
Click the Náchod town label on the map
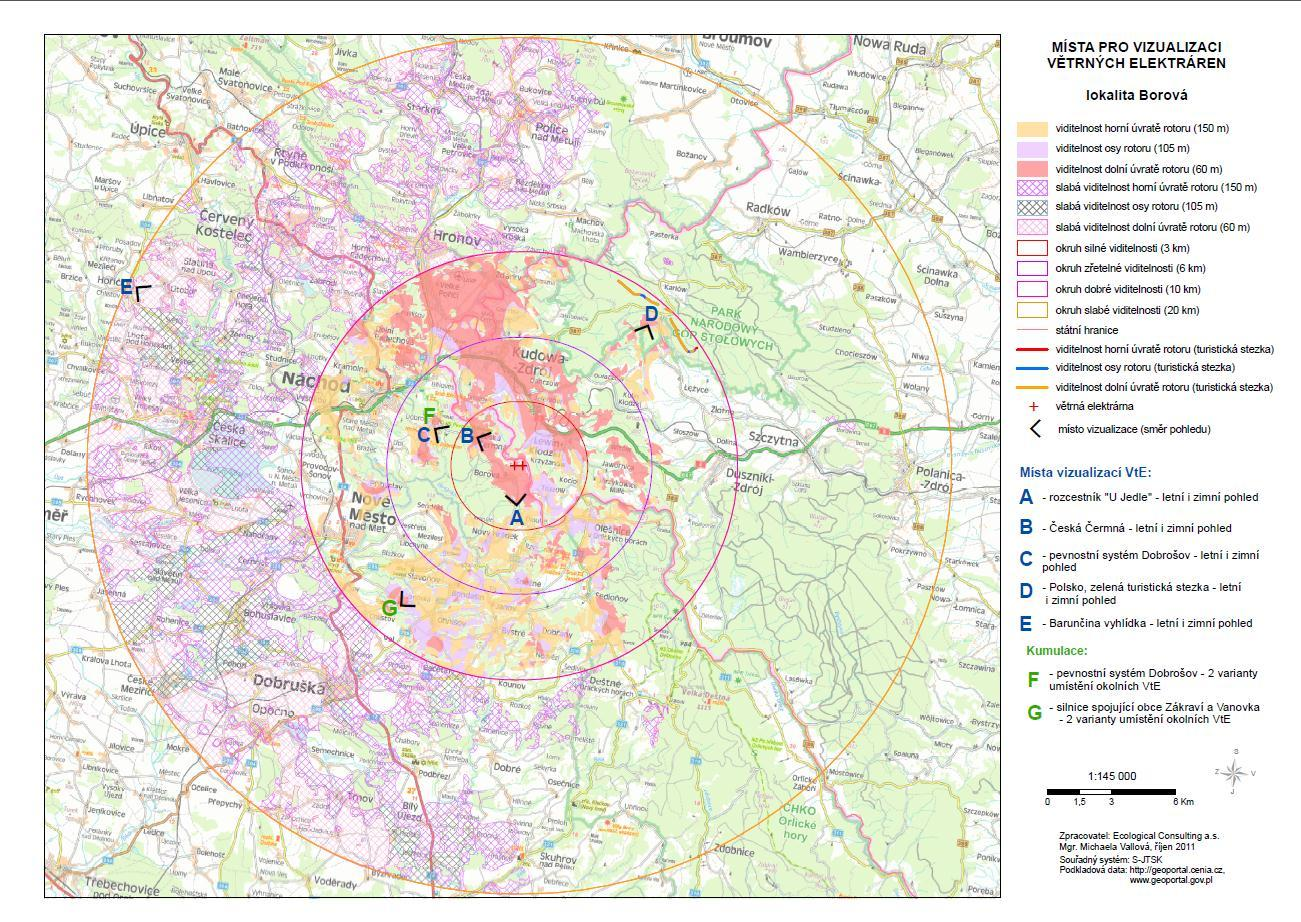click(x=317, y=381)
